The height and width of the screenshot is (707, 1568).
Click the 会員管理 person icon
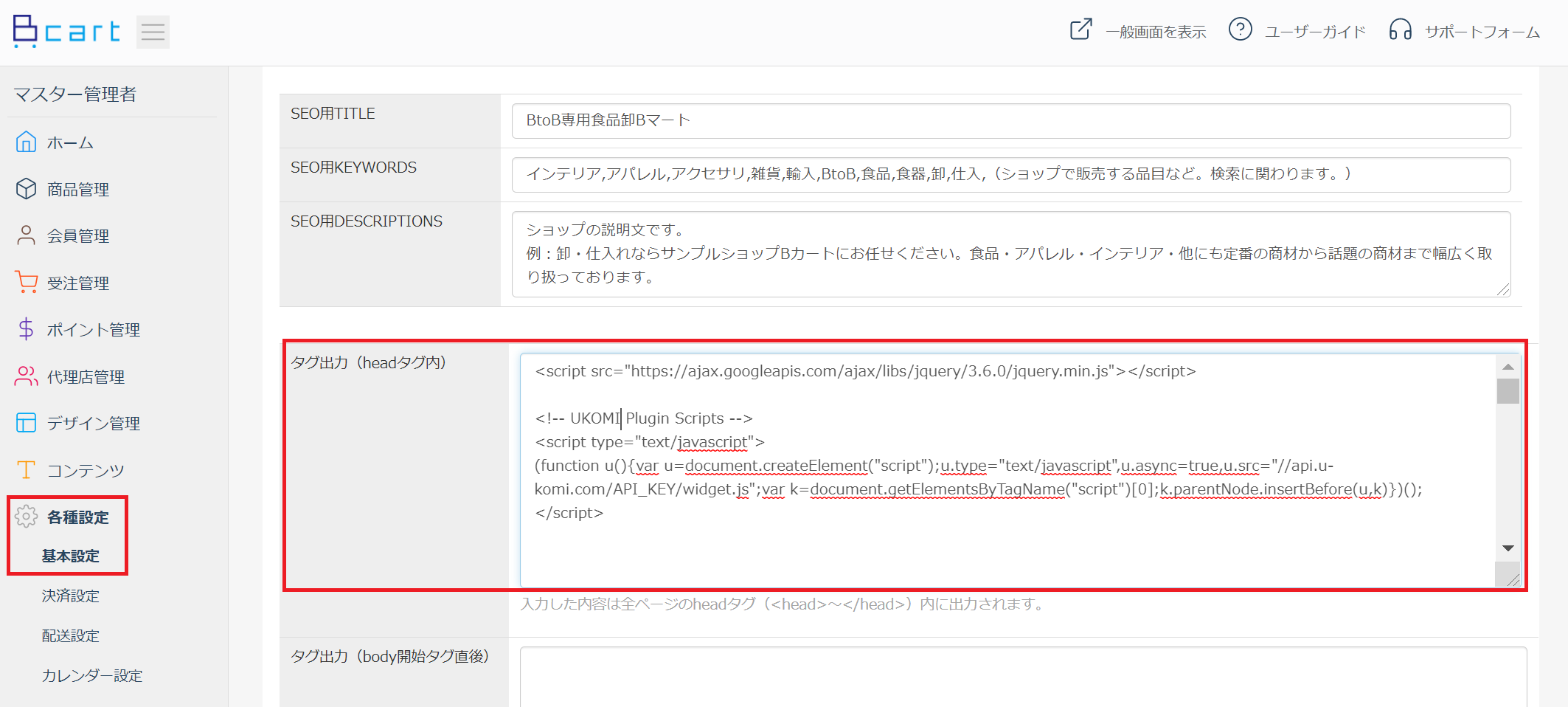[26, 235]
